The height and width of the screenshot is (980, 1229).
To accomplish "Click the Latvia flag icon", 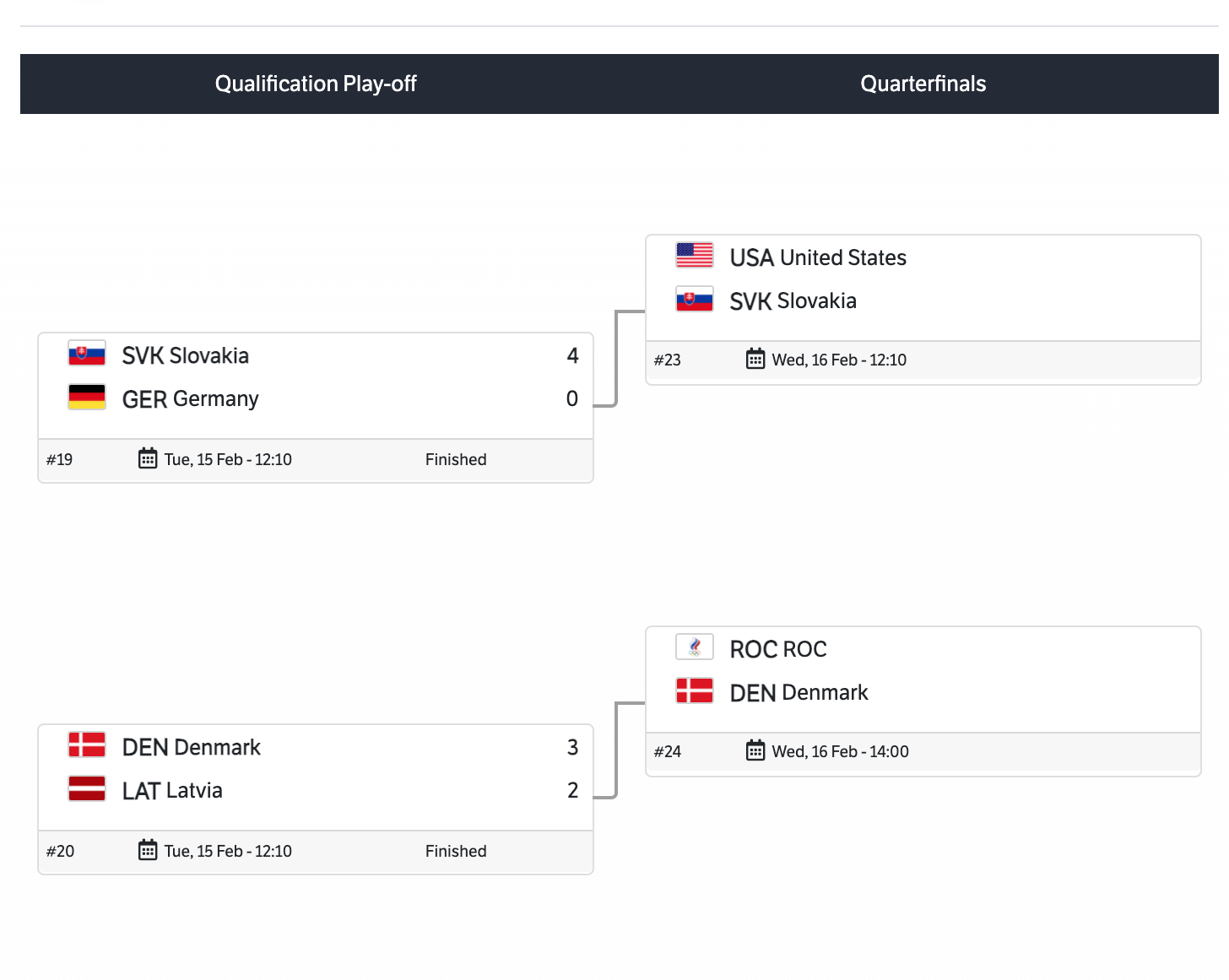I will [x=87, y=788].
